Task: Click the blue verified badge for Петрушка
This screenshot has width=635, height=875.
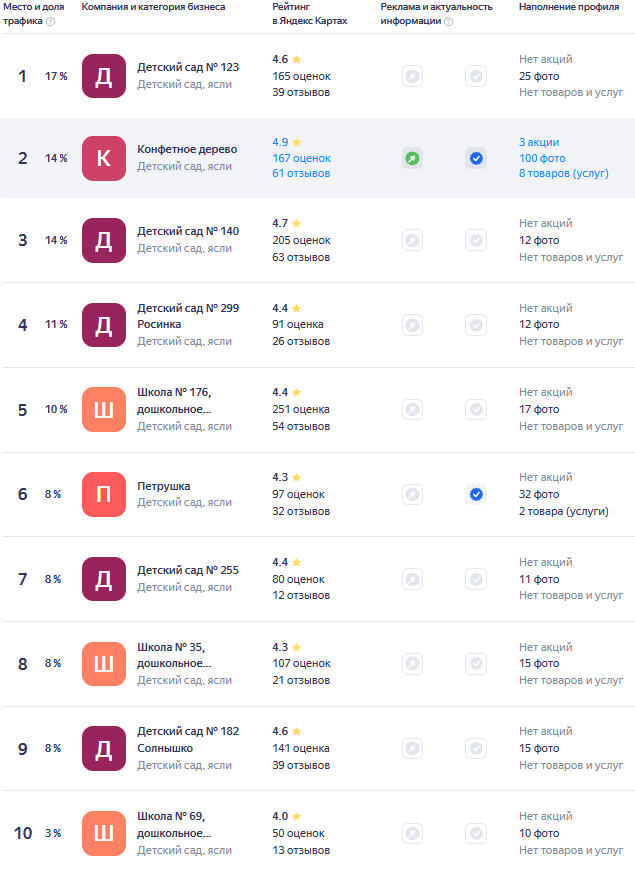Action: (x=476, y=494)
